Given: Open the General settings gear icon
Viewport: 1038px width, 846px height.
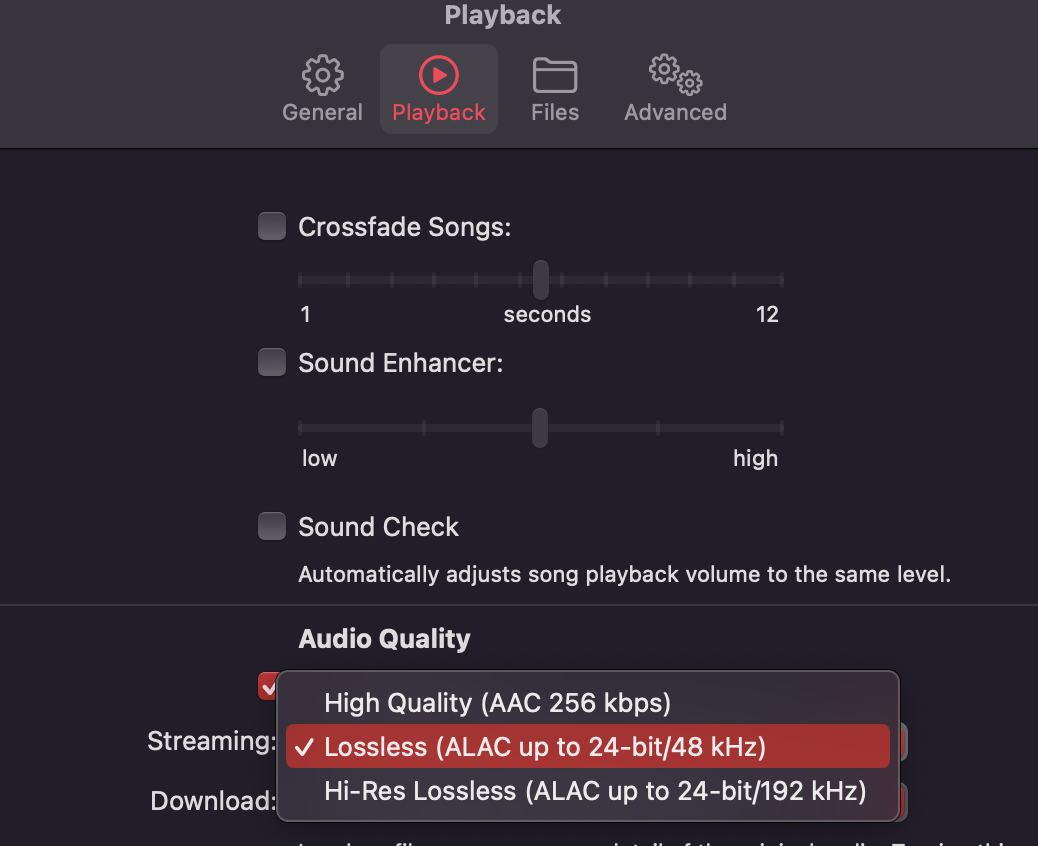Looking at the screenshot, I should point(322,76).
